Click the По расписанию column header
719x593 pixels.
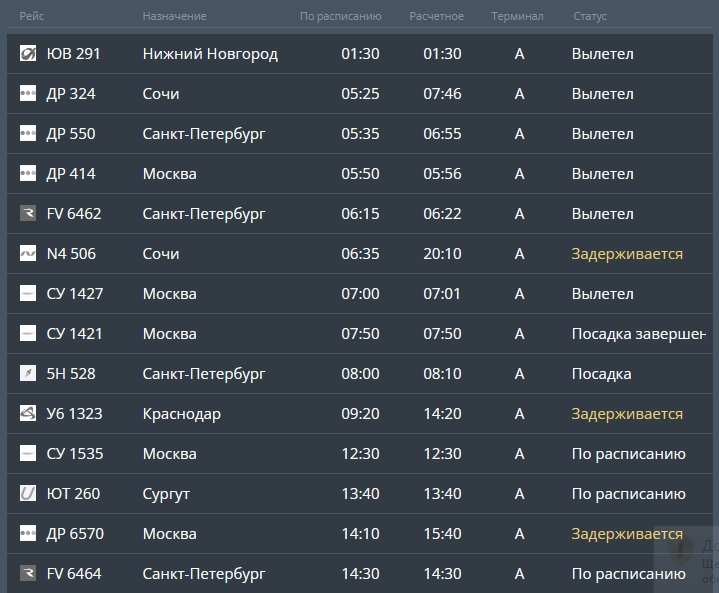340,17
